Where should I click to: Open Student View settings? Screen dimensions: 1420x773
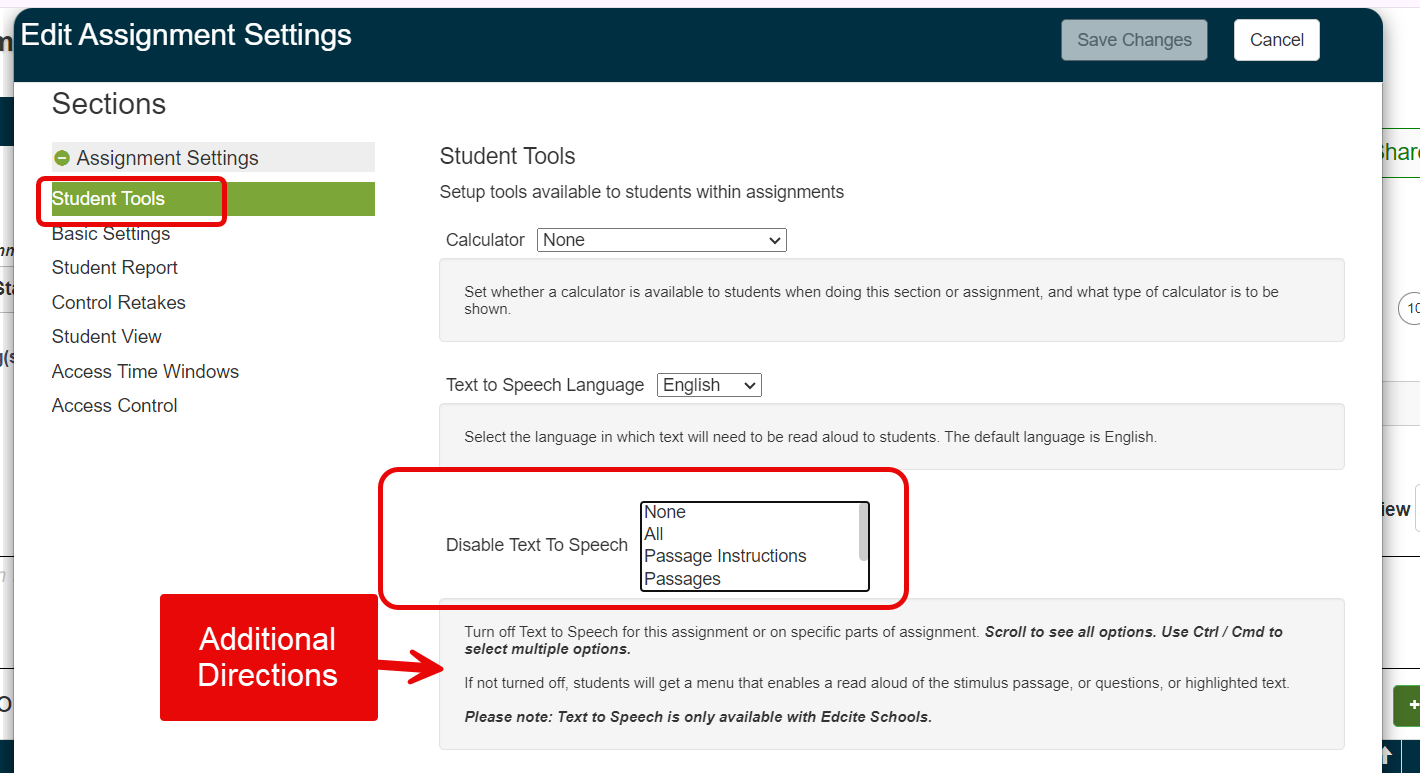[107, 337]
